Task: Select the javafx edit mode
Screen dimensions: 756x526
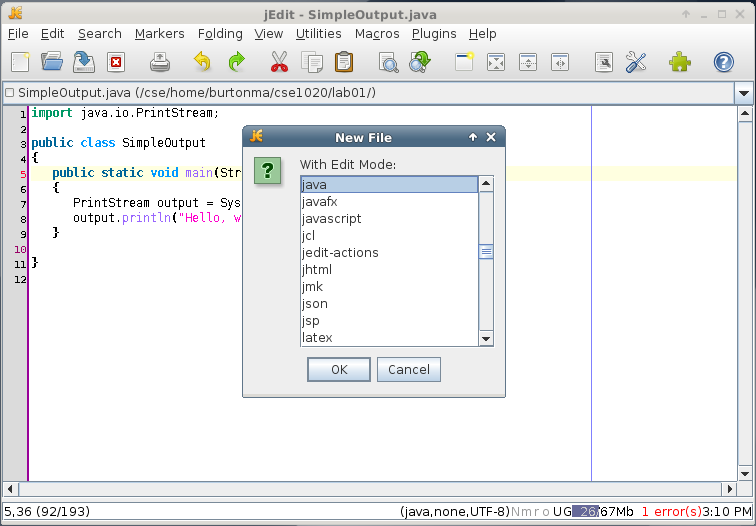Action: [x=389, y=202]
